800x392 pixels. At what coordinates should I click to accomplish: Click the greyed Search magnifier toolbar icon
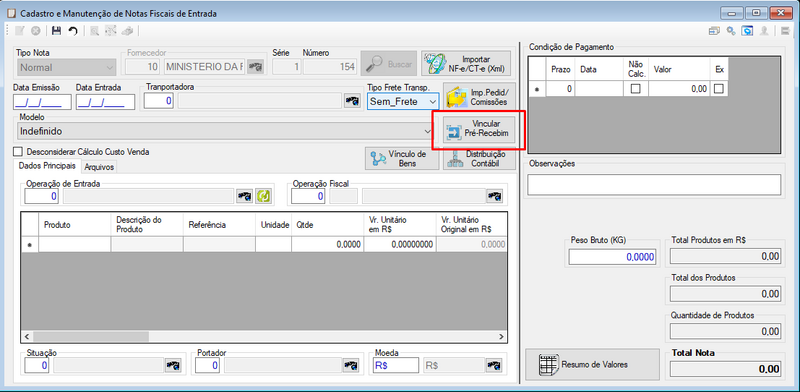[x=95, y=31]
